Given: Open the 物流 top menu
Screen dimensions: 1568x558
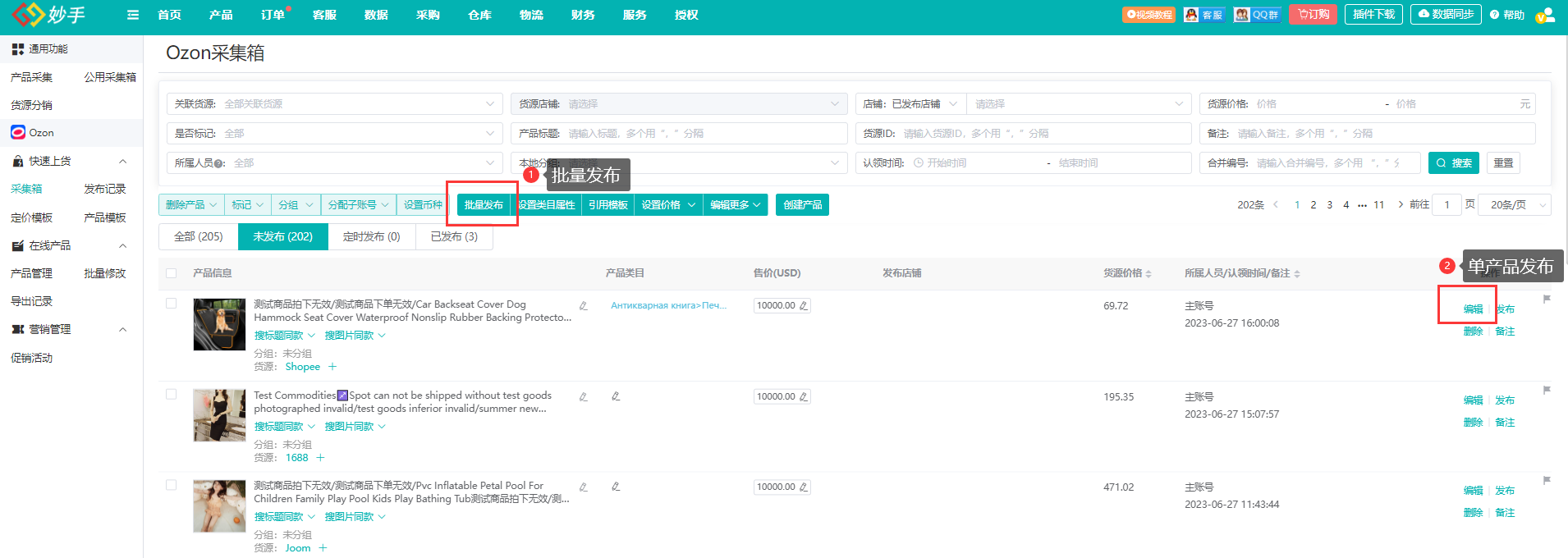Looking at the screenshot, I should coord(531,15).
